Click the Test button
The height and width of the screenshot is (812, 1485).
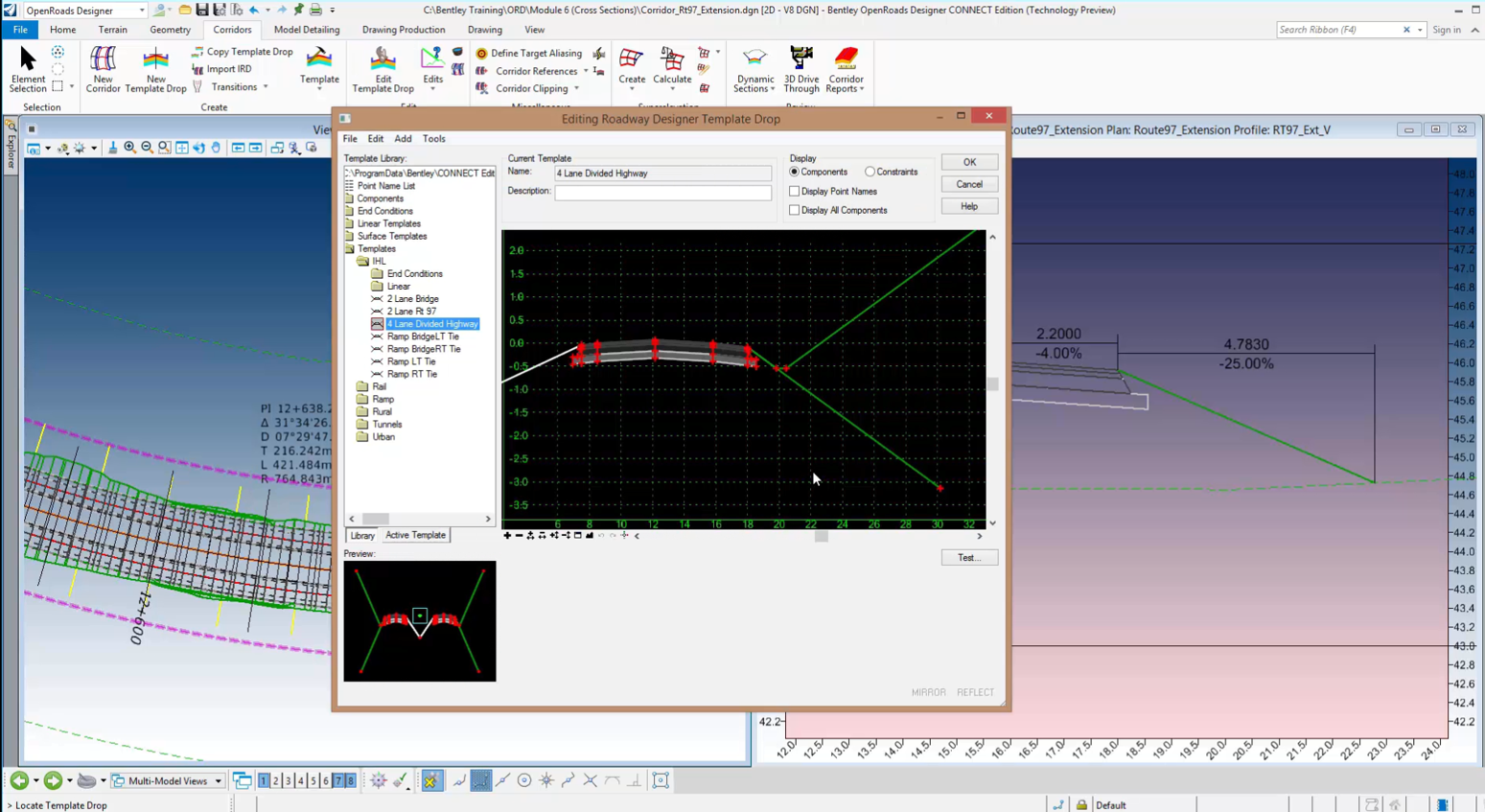[968, 557]
